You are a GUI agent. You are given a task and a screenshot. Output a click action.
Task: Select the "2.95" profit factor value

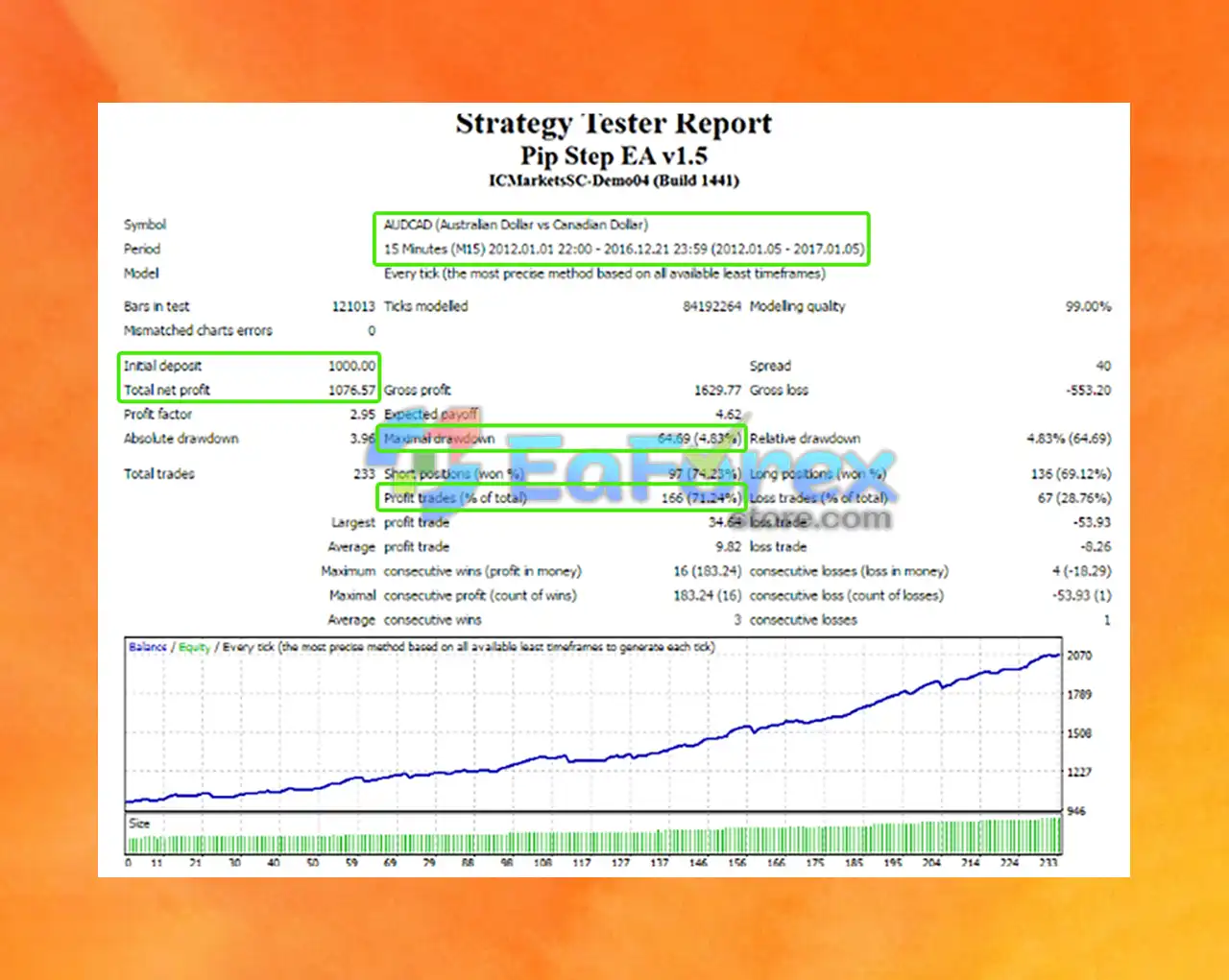pos(362,415)
